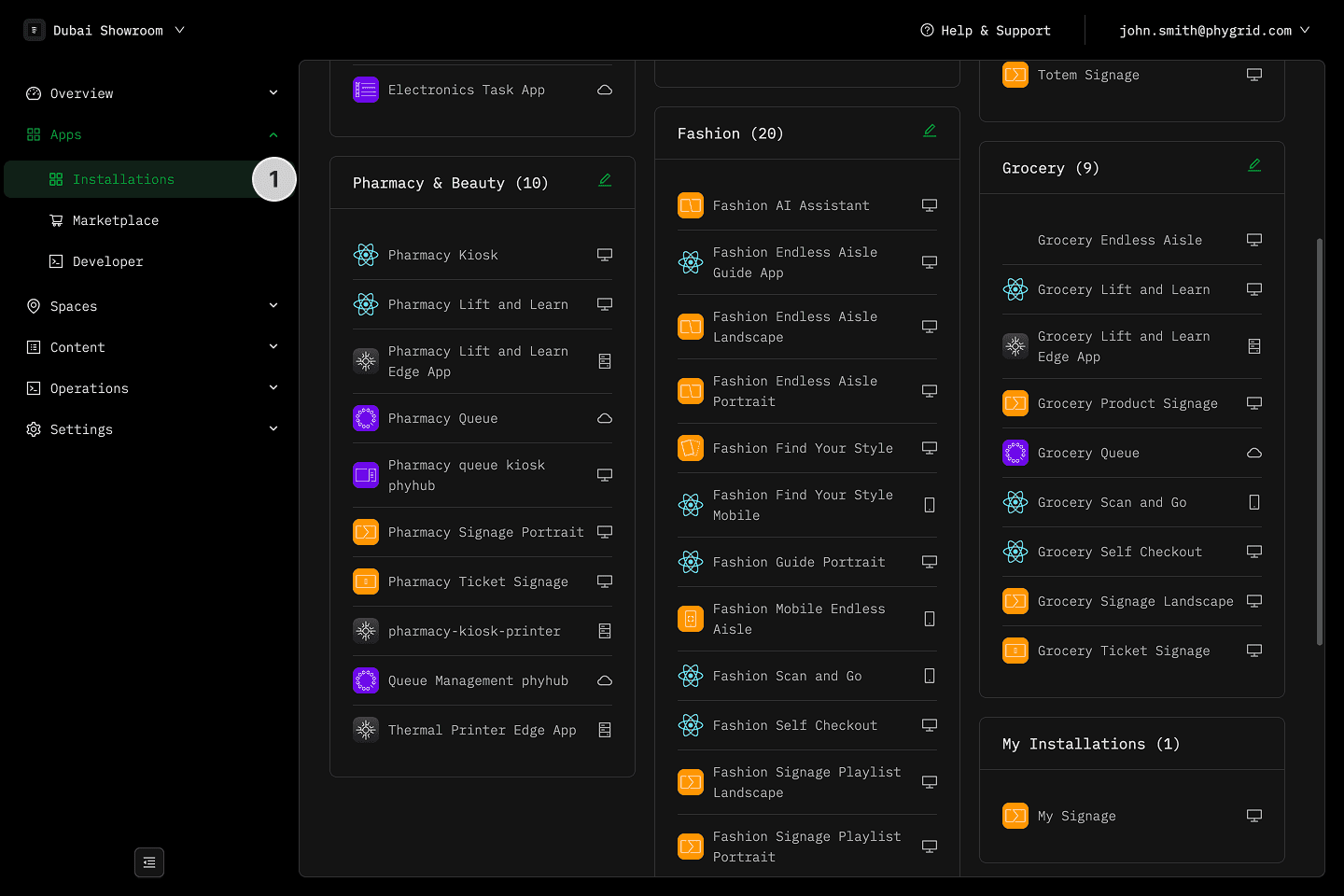Screen dimensions: 1344x896
Task: Click the Fashion Scan and Go icon
Action: click(691, 676)
